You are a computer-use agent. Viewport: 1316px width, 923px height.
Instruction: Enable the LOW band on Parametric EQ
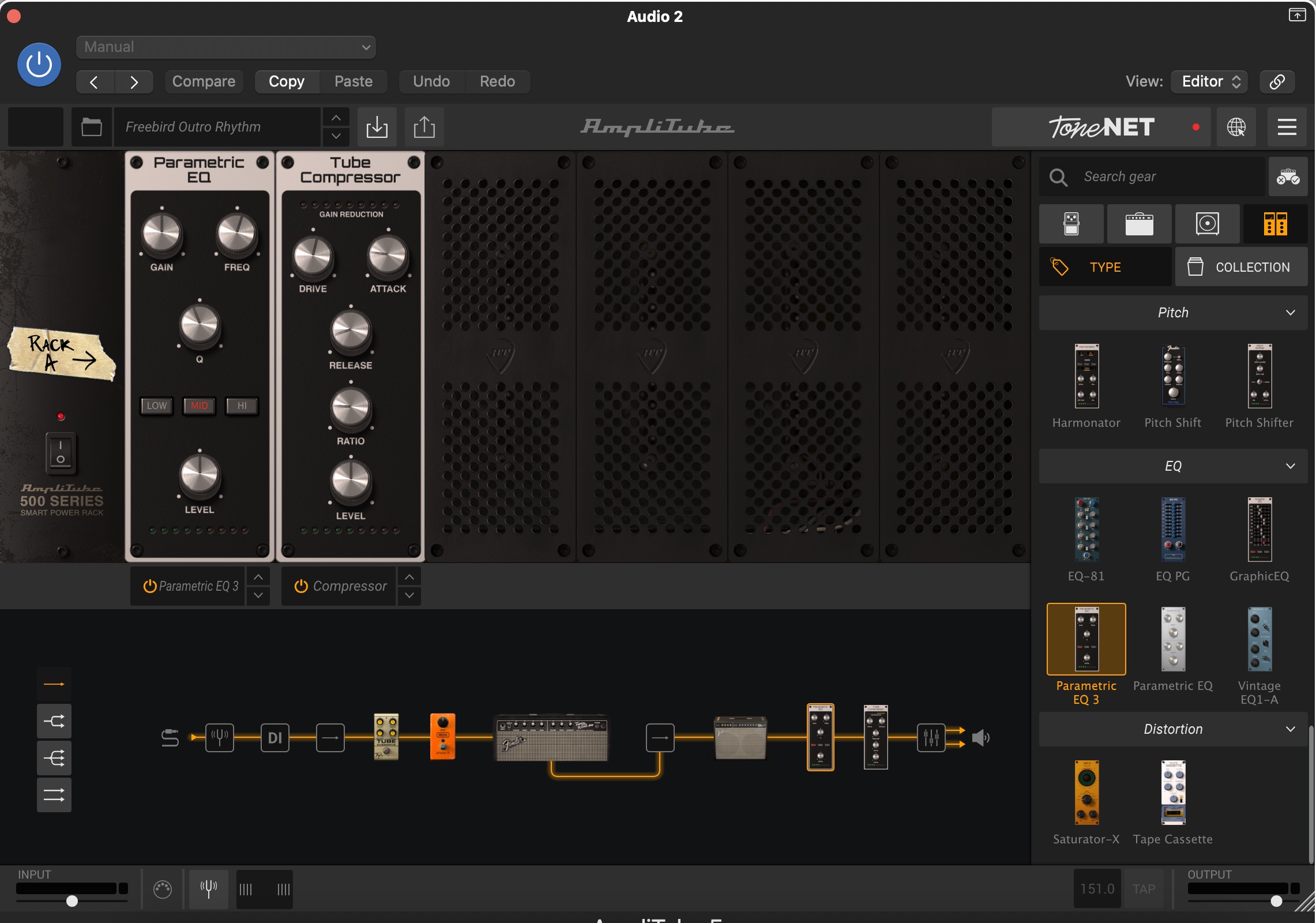tap(157, 406)
